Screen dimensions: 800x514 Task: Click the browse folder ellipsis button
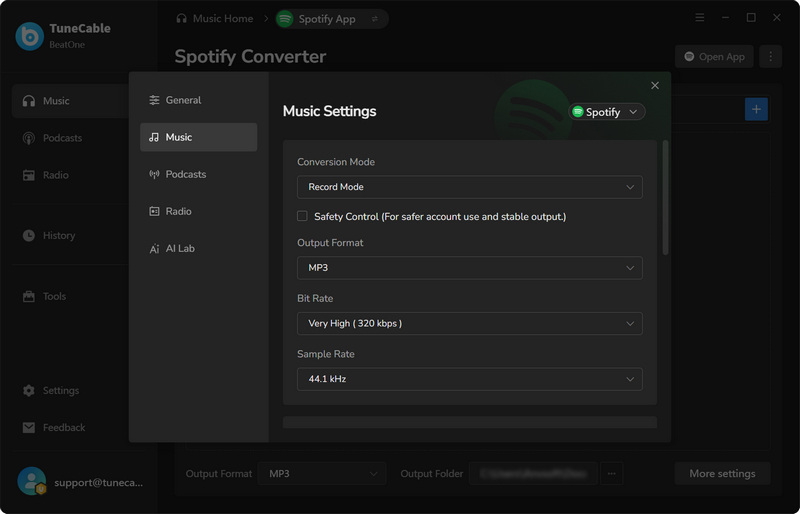(x=611, y=474)
